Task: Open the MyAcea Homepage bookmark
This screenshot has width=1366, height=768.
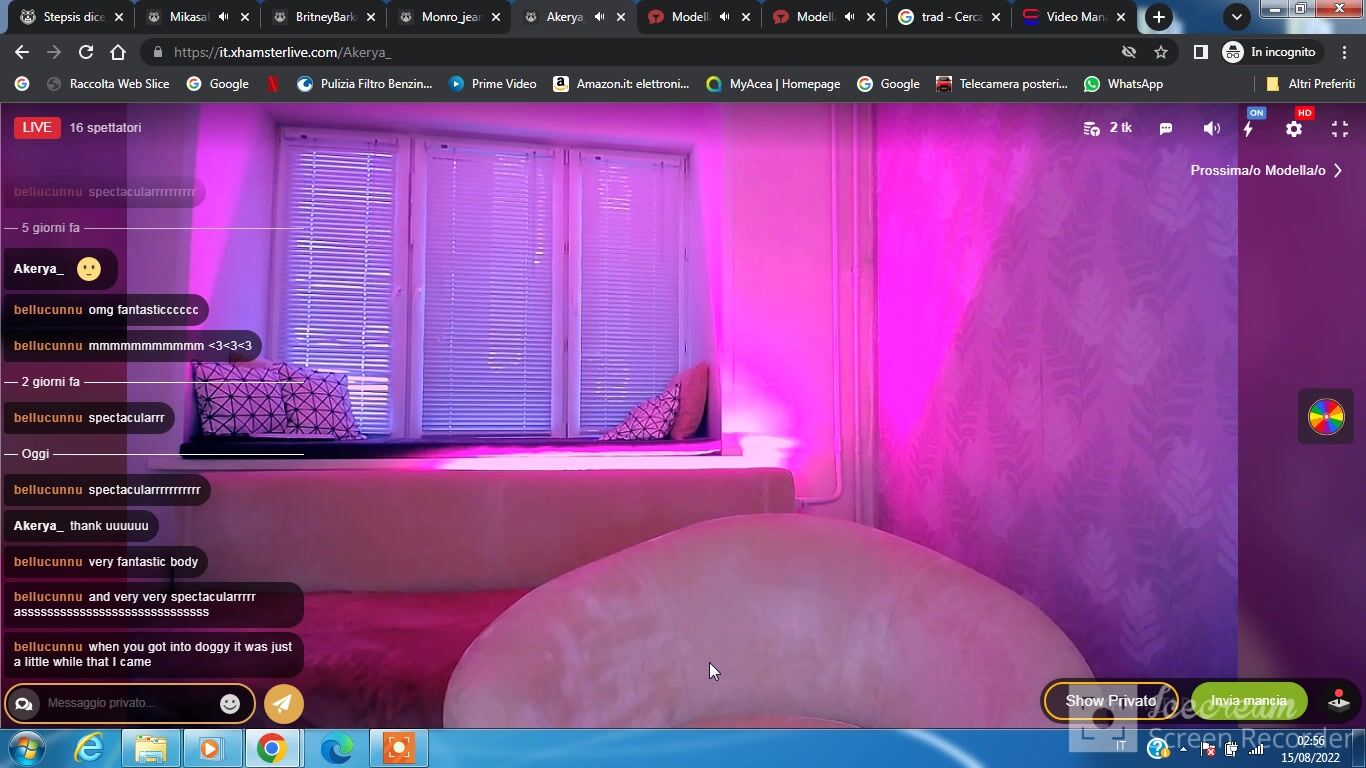Action: click(x=773, y=84)
